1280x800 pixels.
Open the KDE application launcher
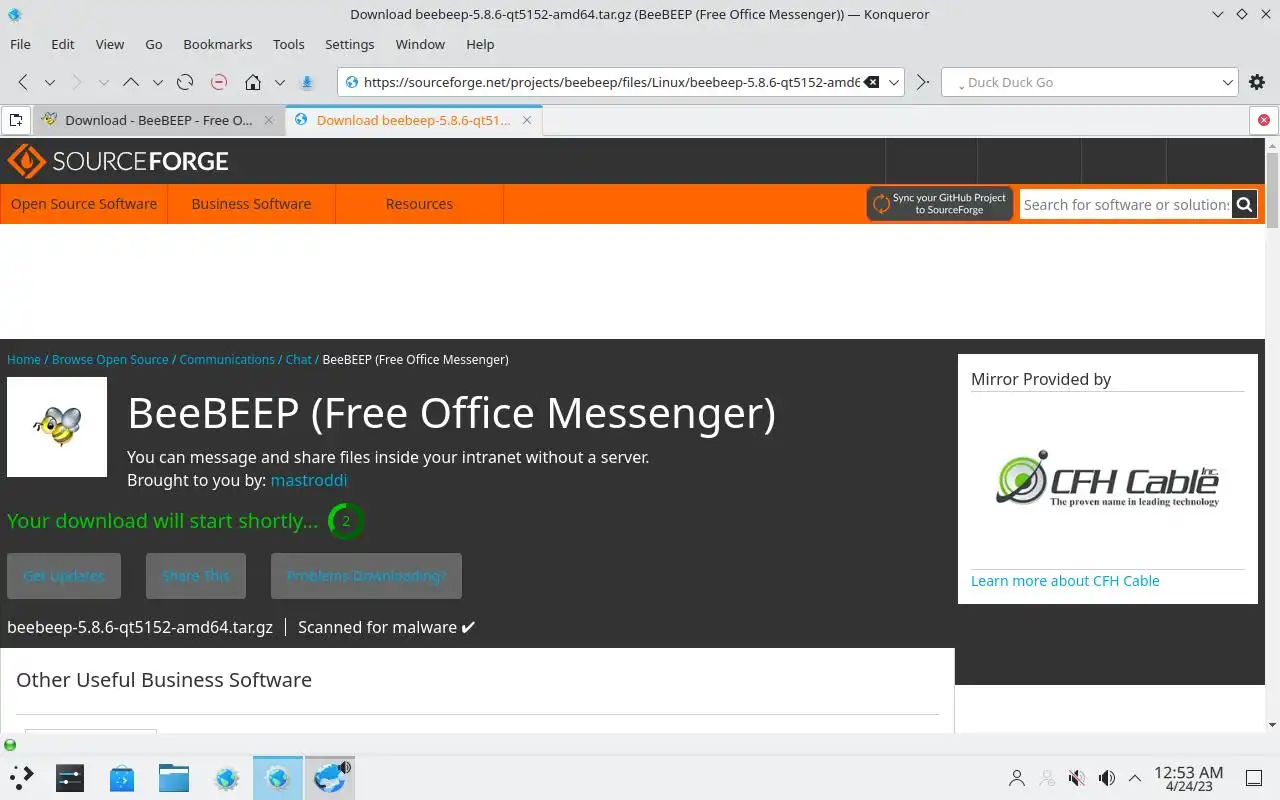(21, 777)
